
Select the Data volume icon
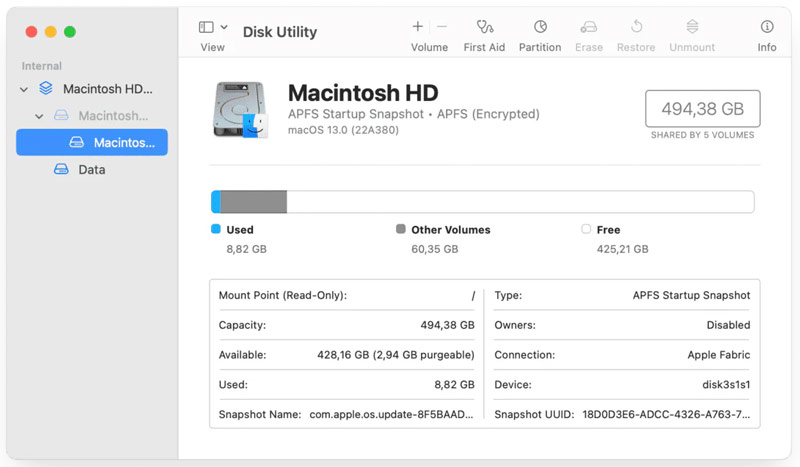pyautogui.click(x=61, y=169)
